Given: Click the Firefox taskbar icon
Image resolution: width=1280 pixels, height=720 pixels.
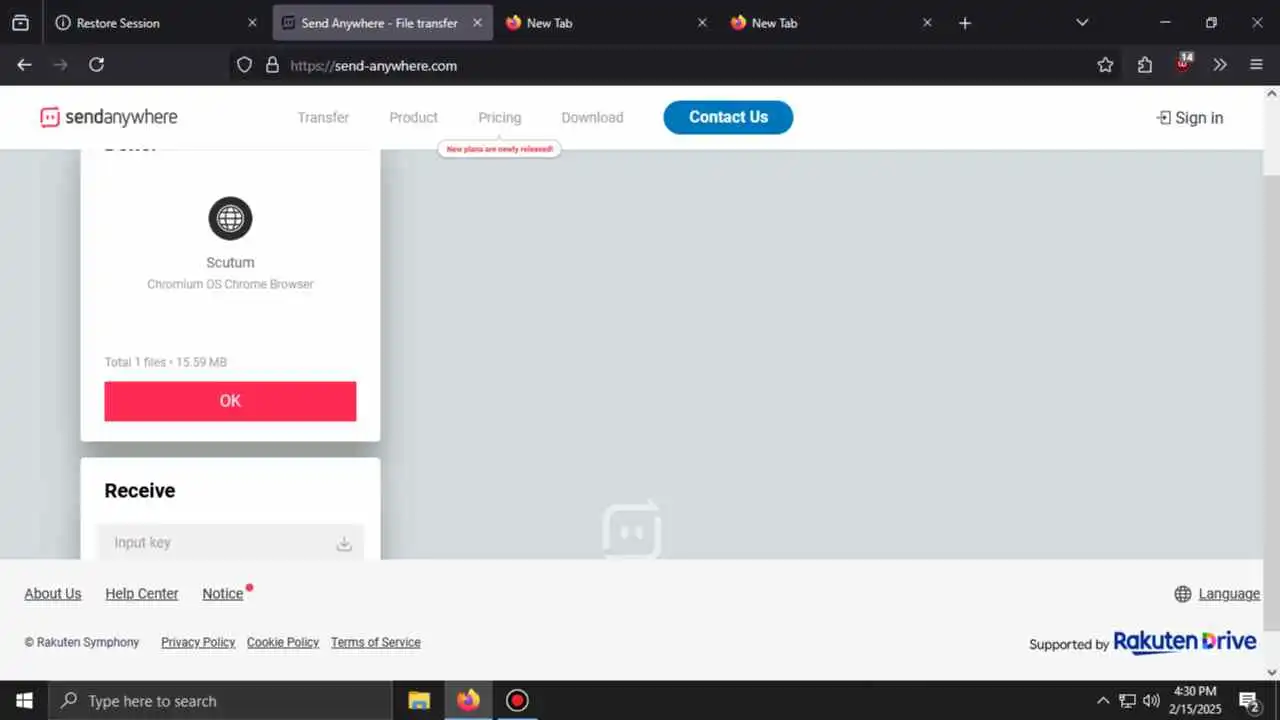Looking at the screenshot, I should (468, 700).
